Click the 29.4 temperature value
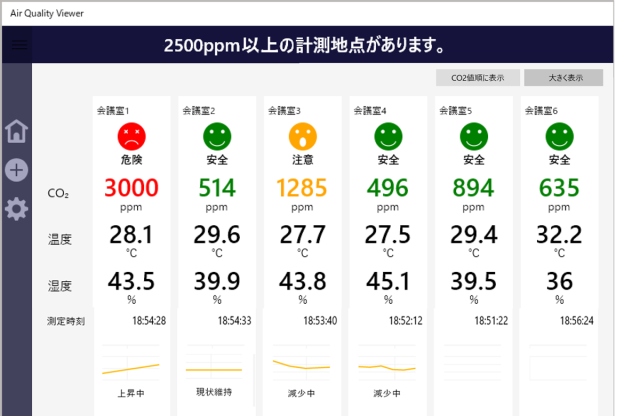The width and height of the screenshot is (640, 416). [x=474, y=235]
